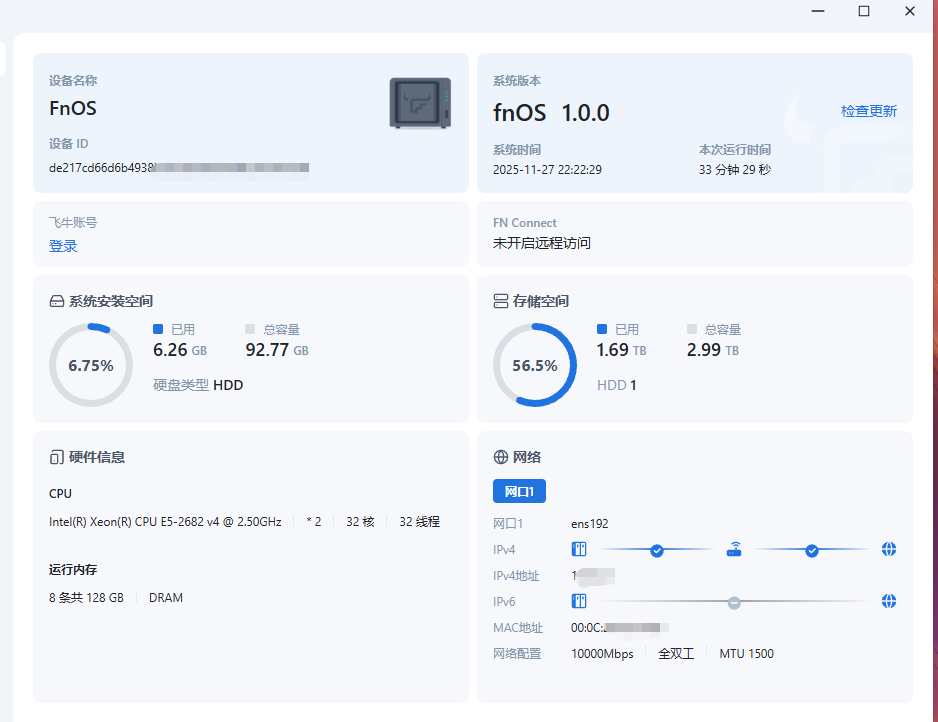Click the 检查更新 link
This screenshot has height=722, width=938.
click(x=868, y=111)
